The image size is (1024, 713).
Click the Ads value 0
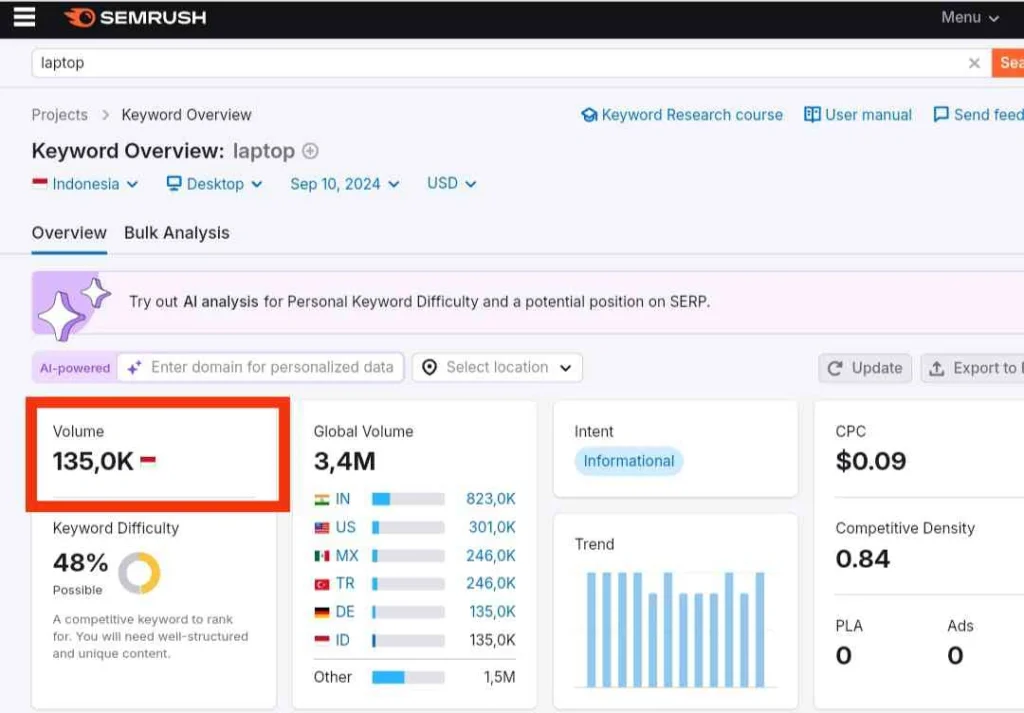click(x=955, y=655)
